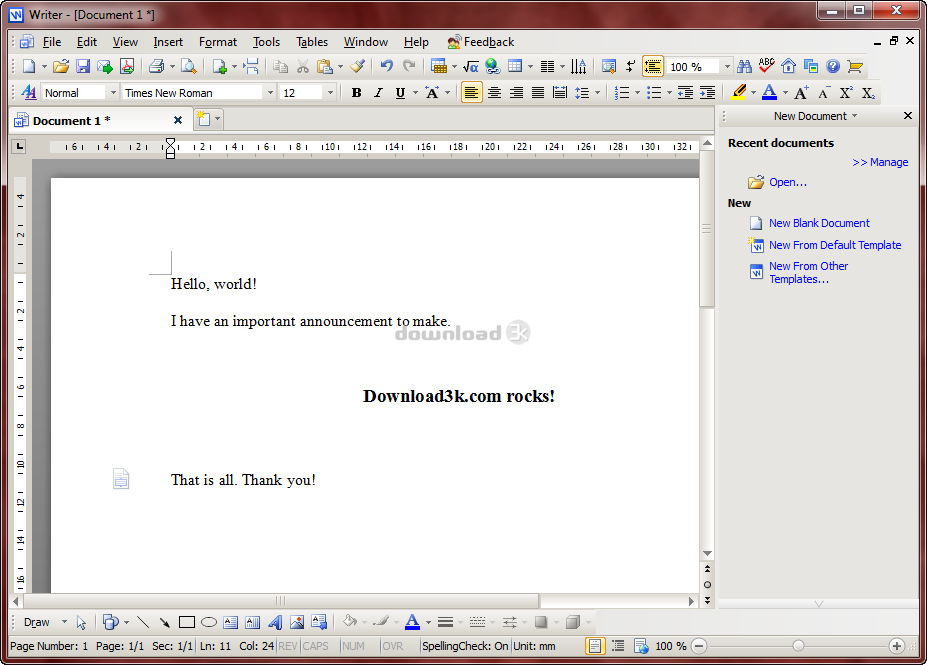927x665 pixels.
Task: Export the document as PDF
Action: (127, 66)
